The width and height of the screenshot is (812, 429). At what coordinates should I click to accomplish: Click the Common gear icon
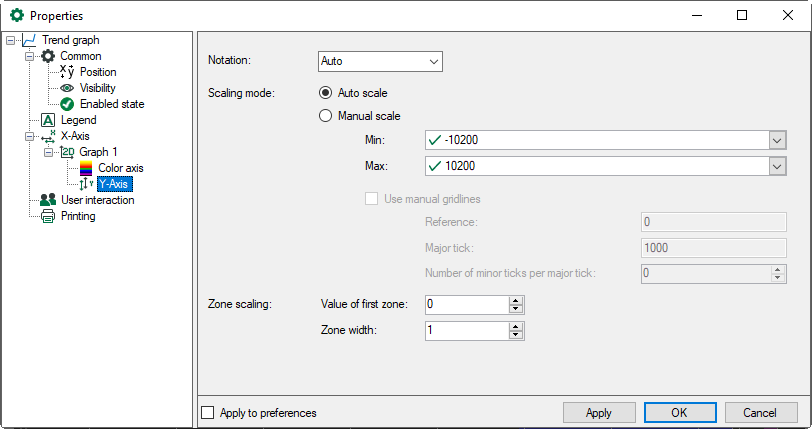pos(47,56)
